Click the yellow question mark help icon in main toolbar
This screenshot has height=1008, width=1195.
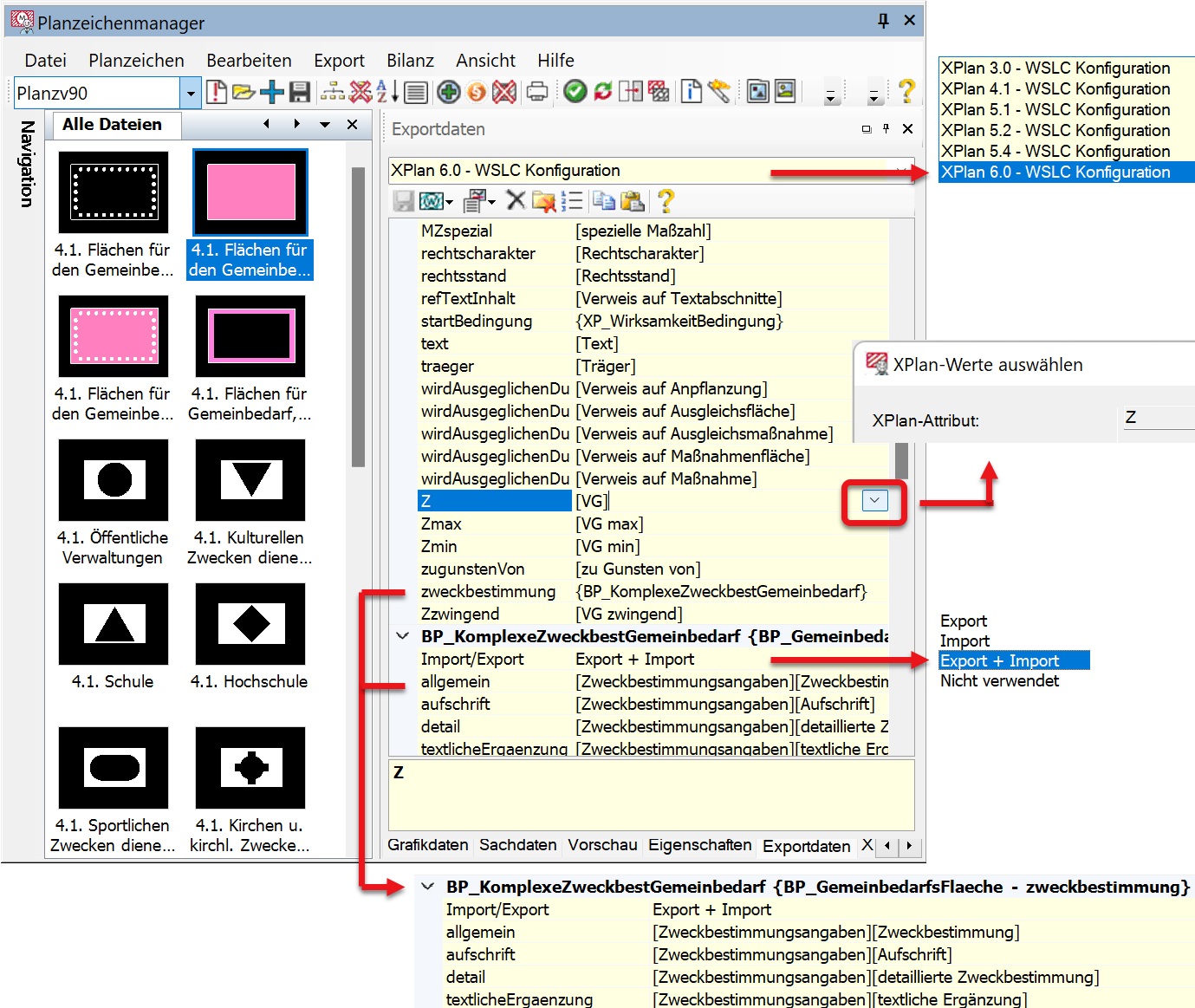(x=906, y=91)
